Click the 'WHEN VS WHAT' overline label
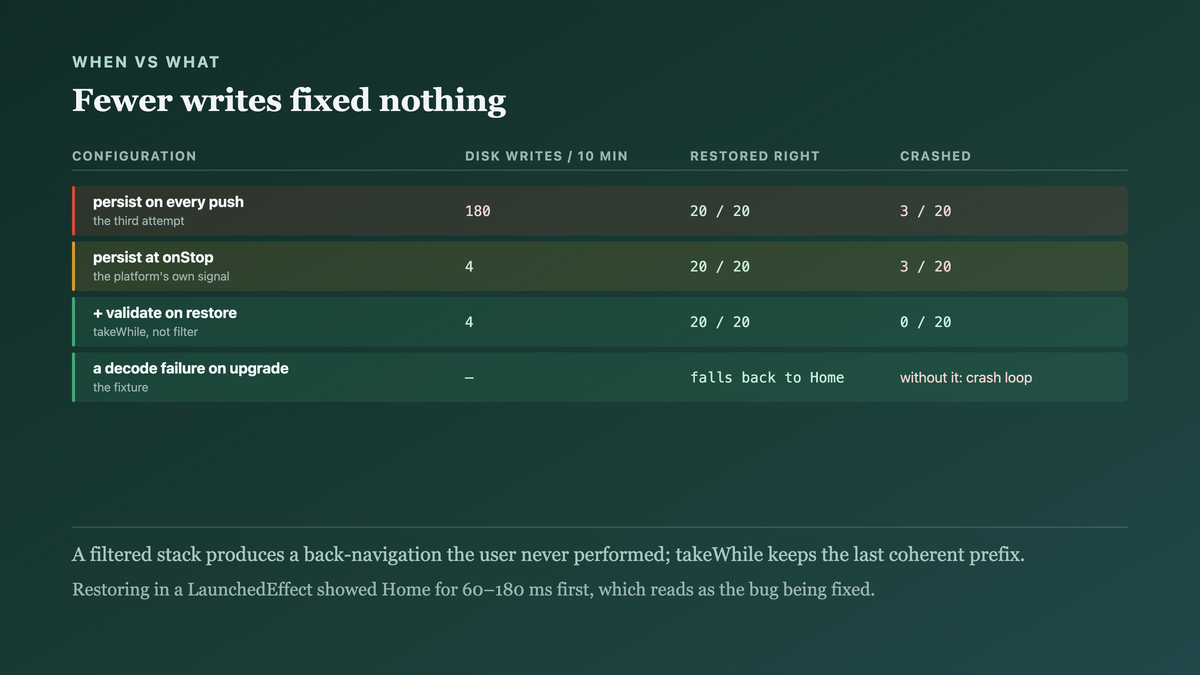Screen dimensions: 1200x675 146,62
